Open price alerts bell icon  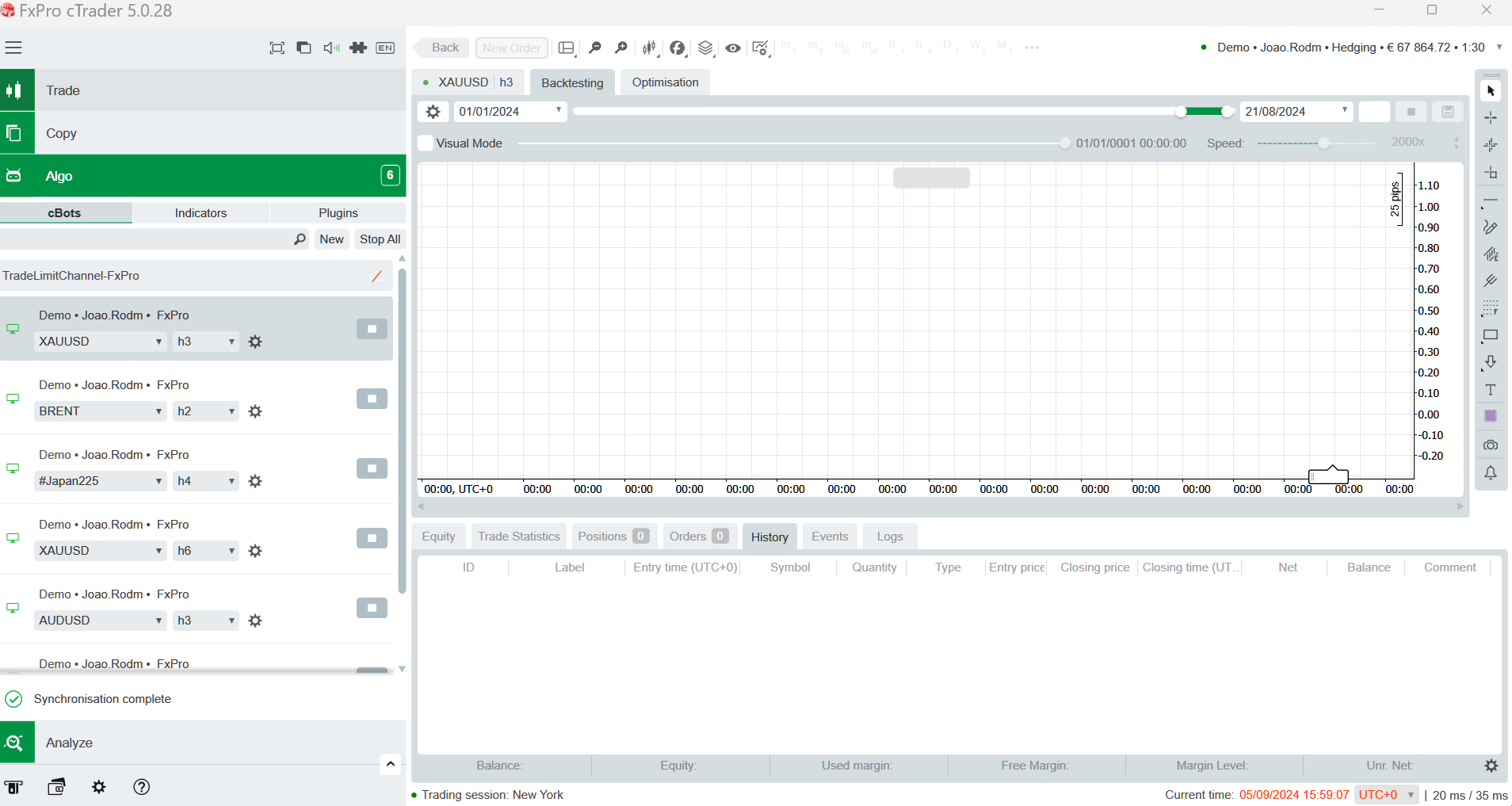click(x=1491, y=473)
